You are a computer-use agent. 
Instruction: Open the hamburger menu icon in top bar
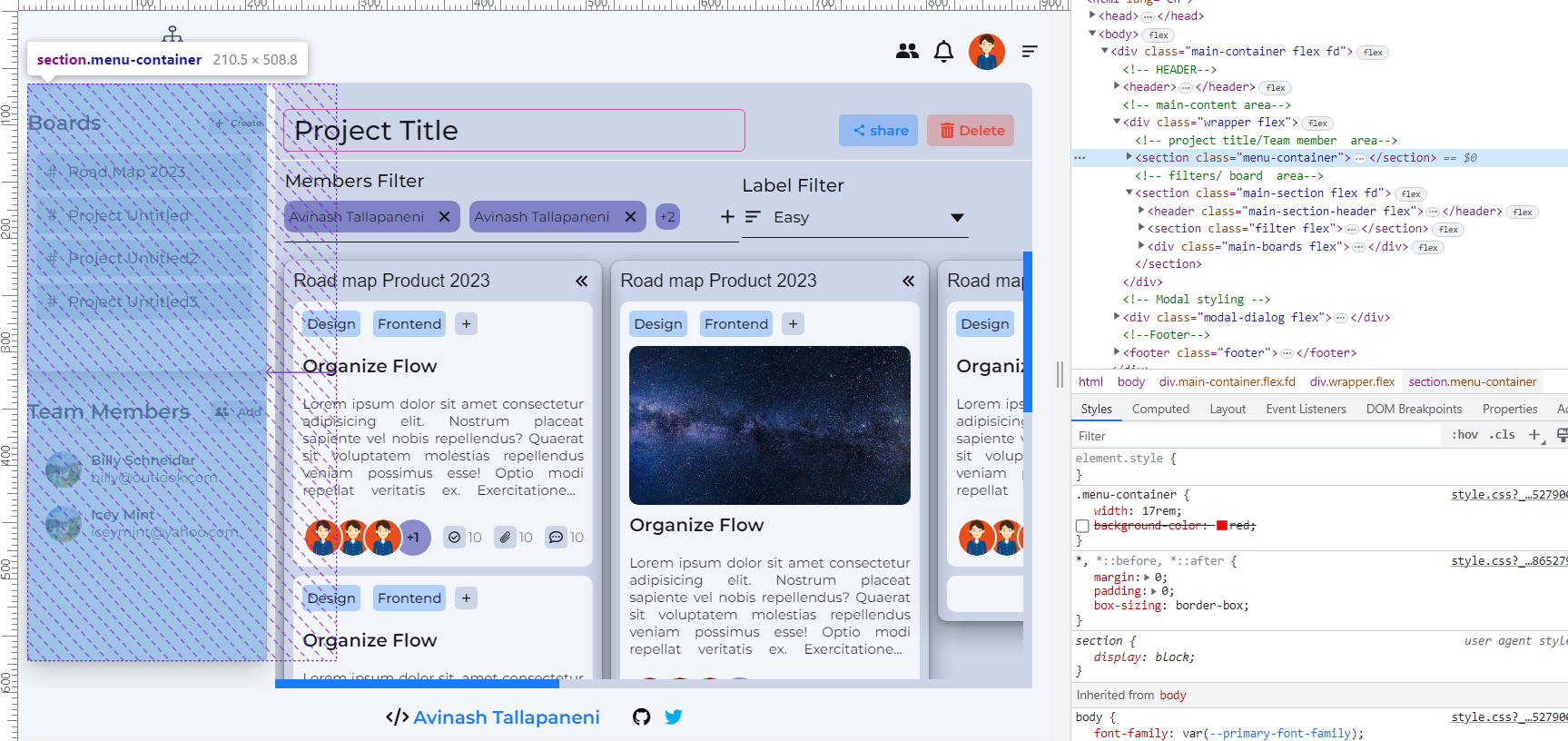pyautogui.click(x=1030, y=52)
